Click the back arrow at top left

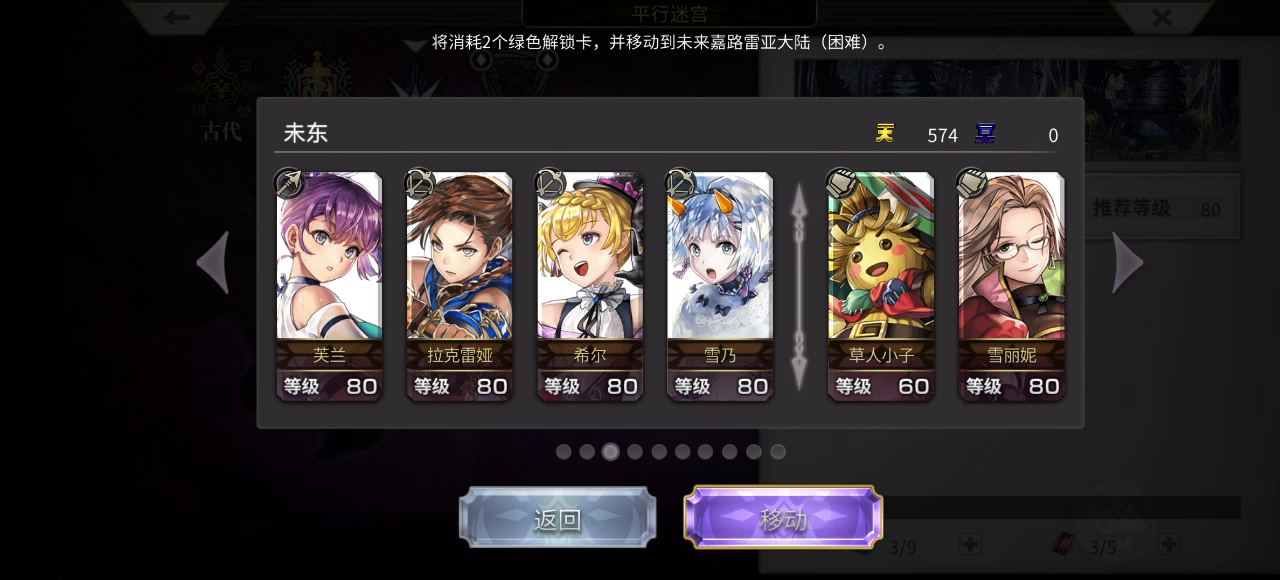tap(177, 17)
